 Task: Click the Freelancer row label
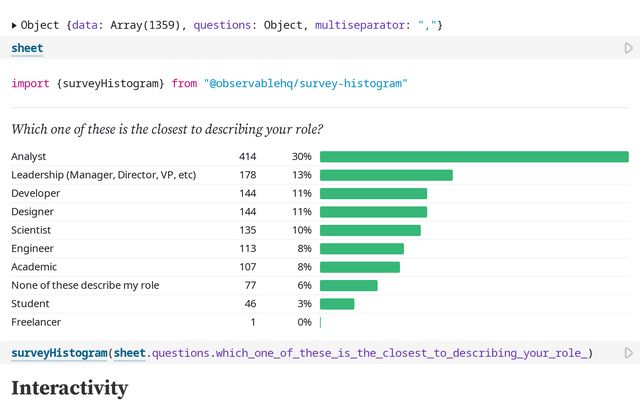(38, 322)
